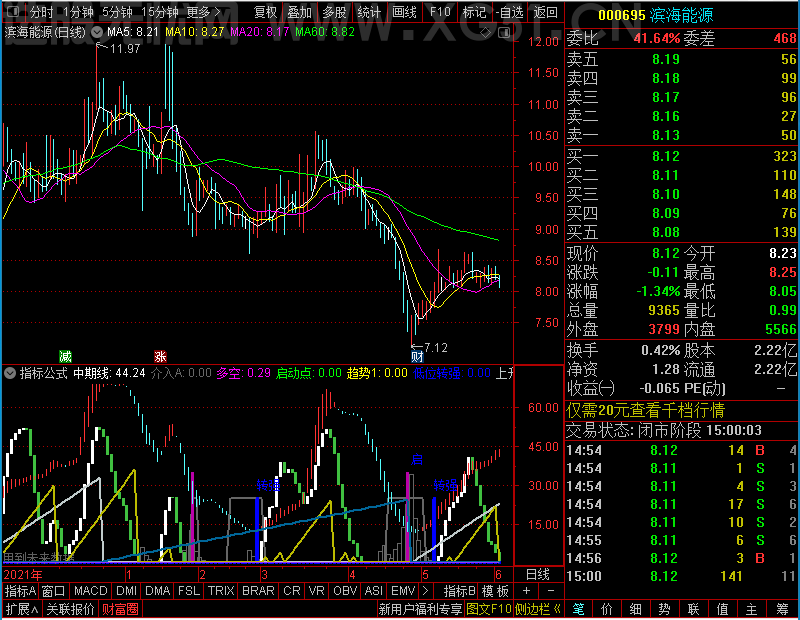800x620 pixels.
Task: Click the 减 marker on the chart
Action: click(65, 356)
